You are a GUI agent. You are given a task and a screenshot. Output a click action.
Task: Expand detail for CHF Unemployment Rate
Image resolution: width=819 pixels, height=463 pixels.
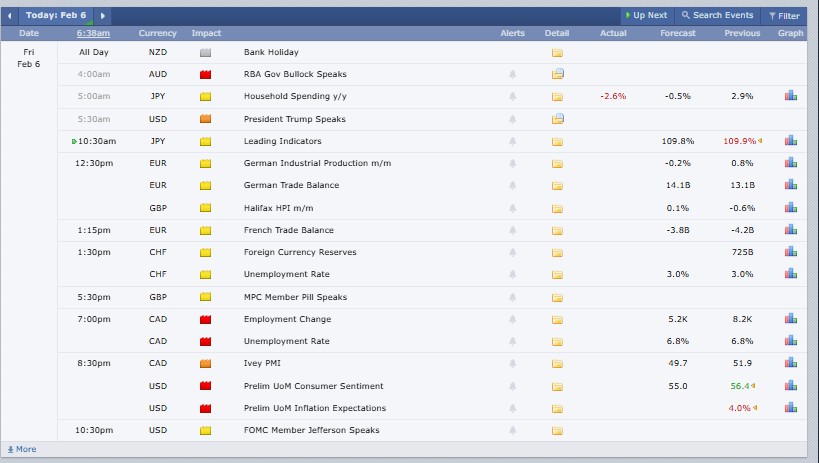pos(557,274)
